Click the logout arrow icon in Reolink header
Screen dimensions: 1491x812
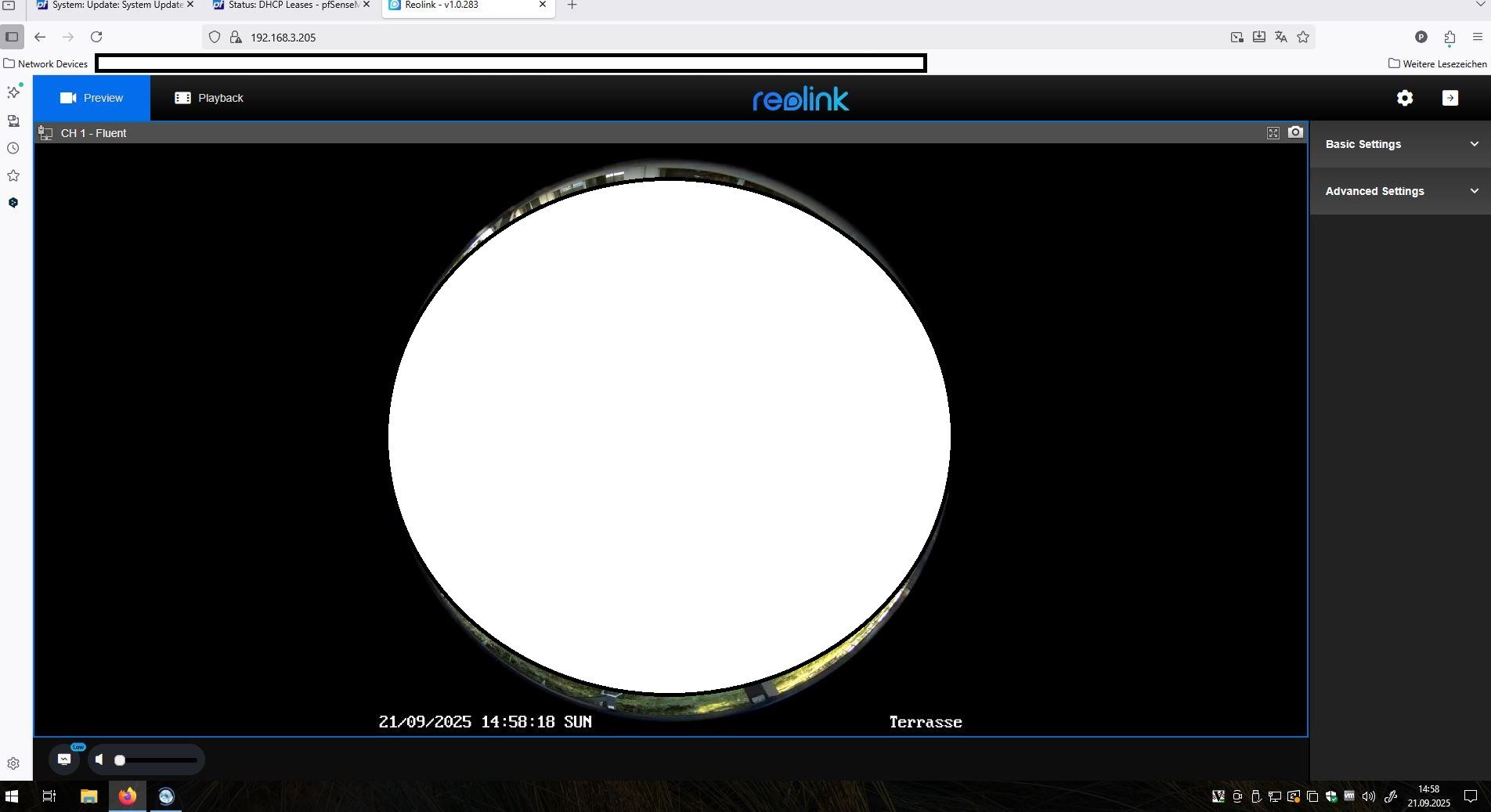[1450, 98]
